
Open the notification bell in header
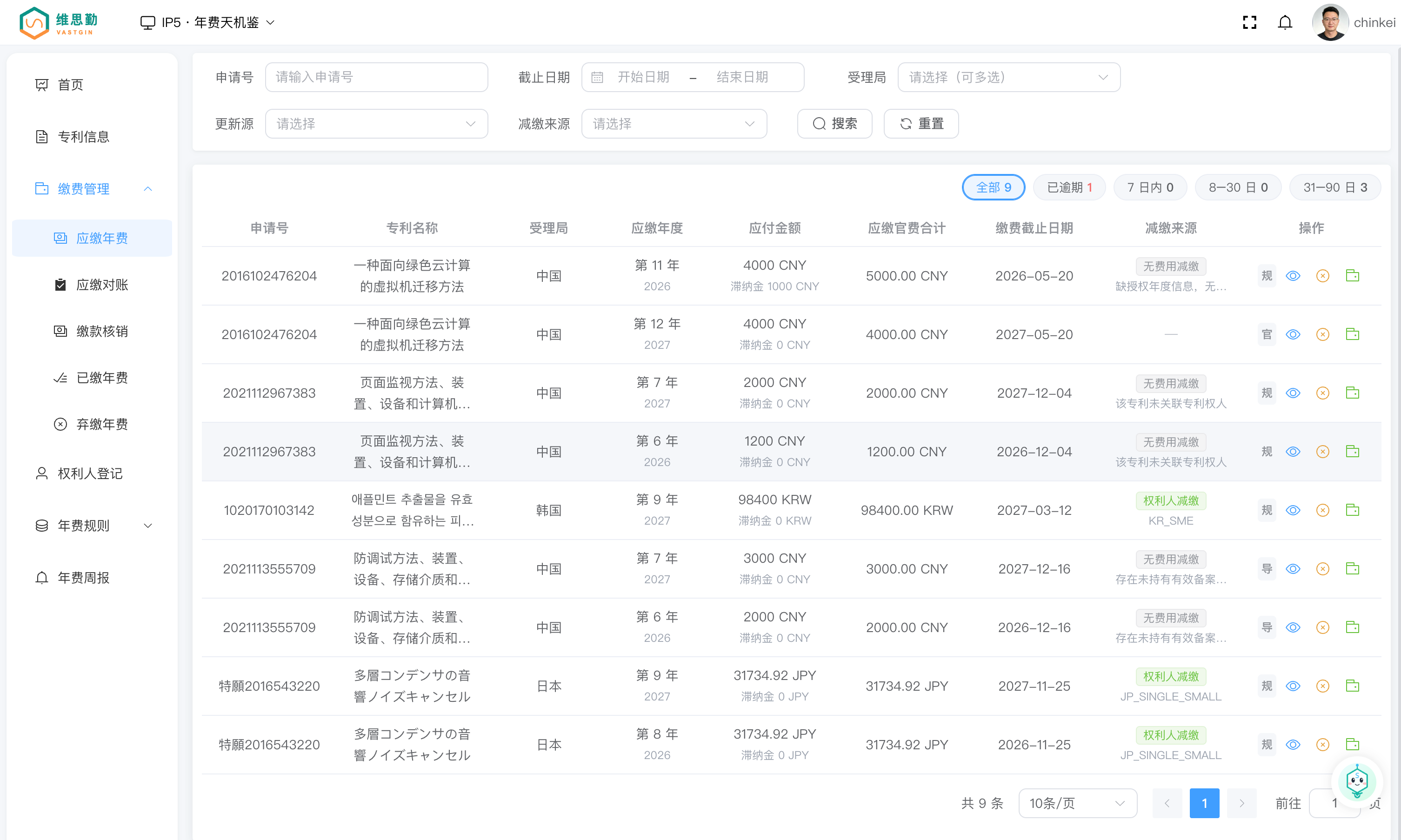[x=1285, y=23]
